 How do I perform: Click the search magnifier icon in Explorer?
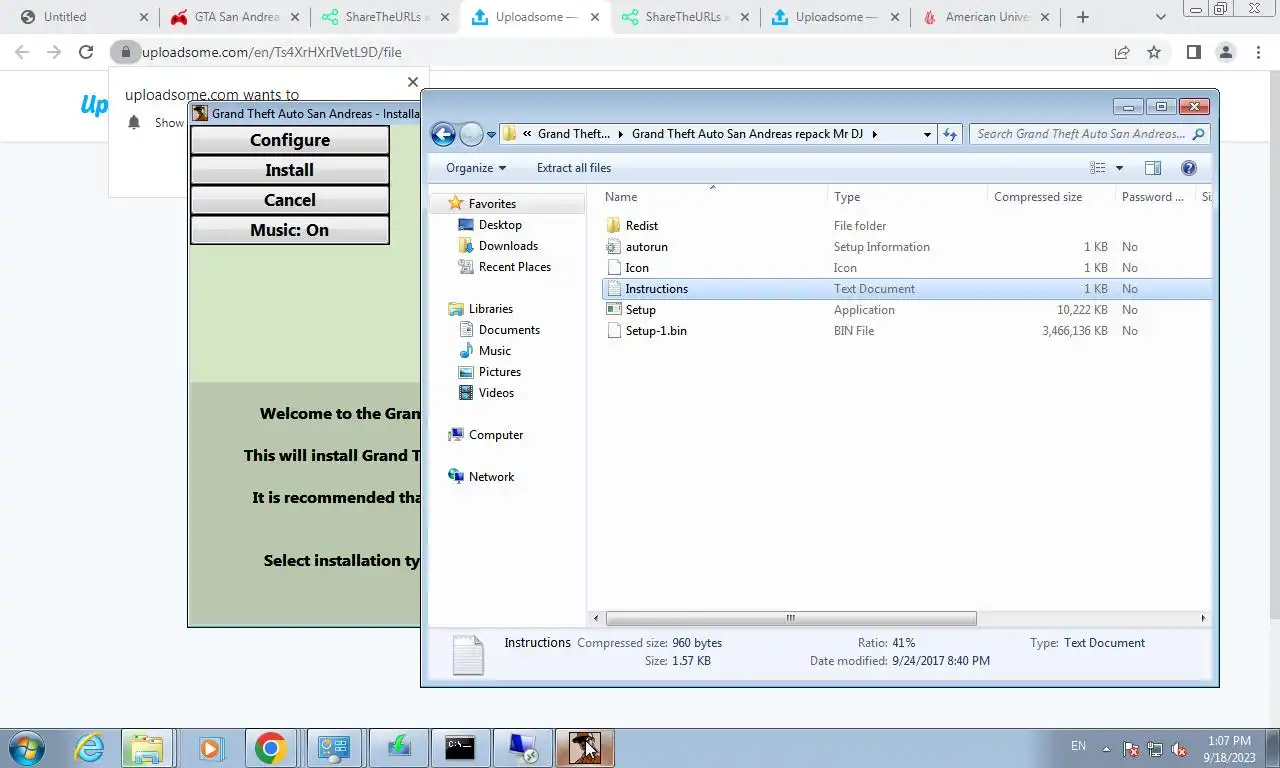click(x=1199, y=134)
